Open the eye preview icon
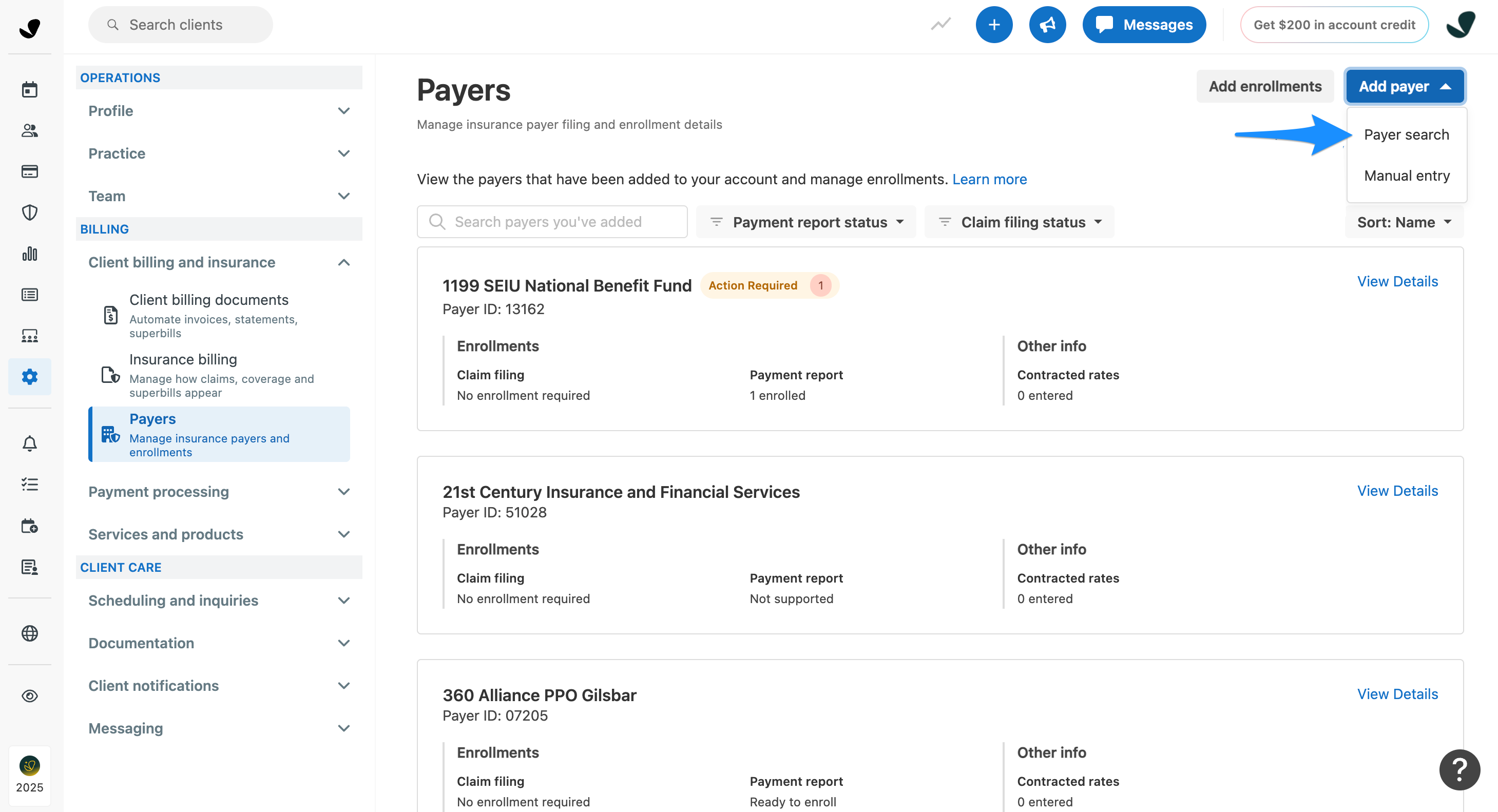This screenshot has height=812, width=1498. [30, 697]
